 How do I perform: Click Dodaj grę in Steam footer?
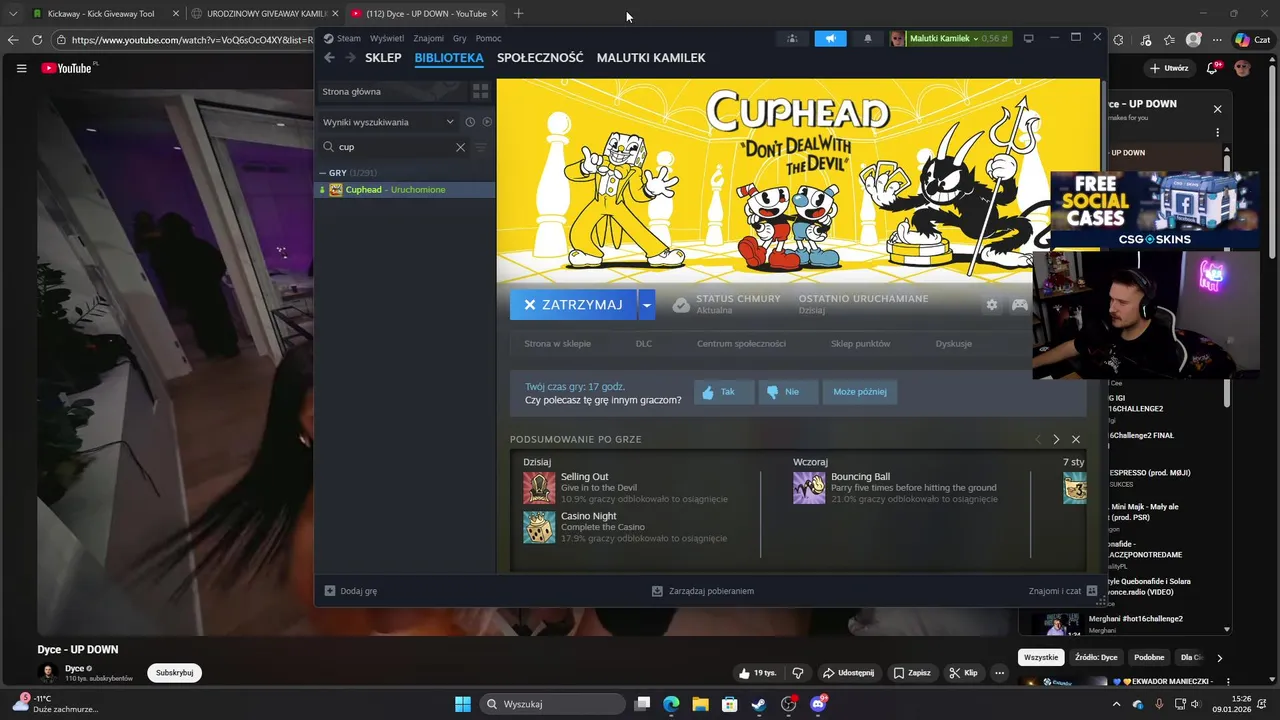[x=350, y=591]
